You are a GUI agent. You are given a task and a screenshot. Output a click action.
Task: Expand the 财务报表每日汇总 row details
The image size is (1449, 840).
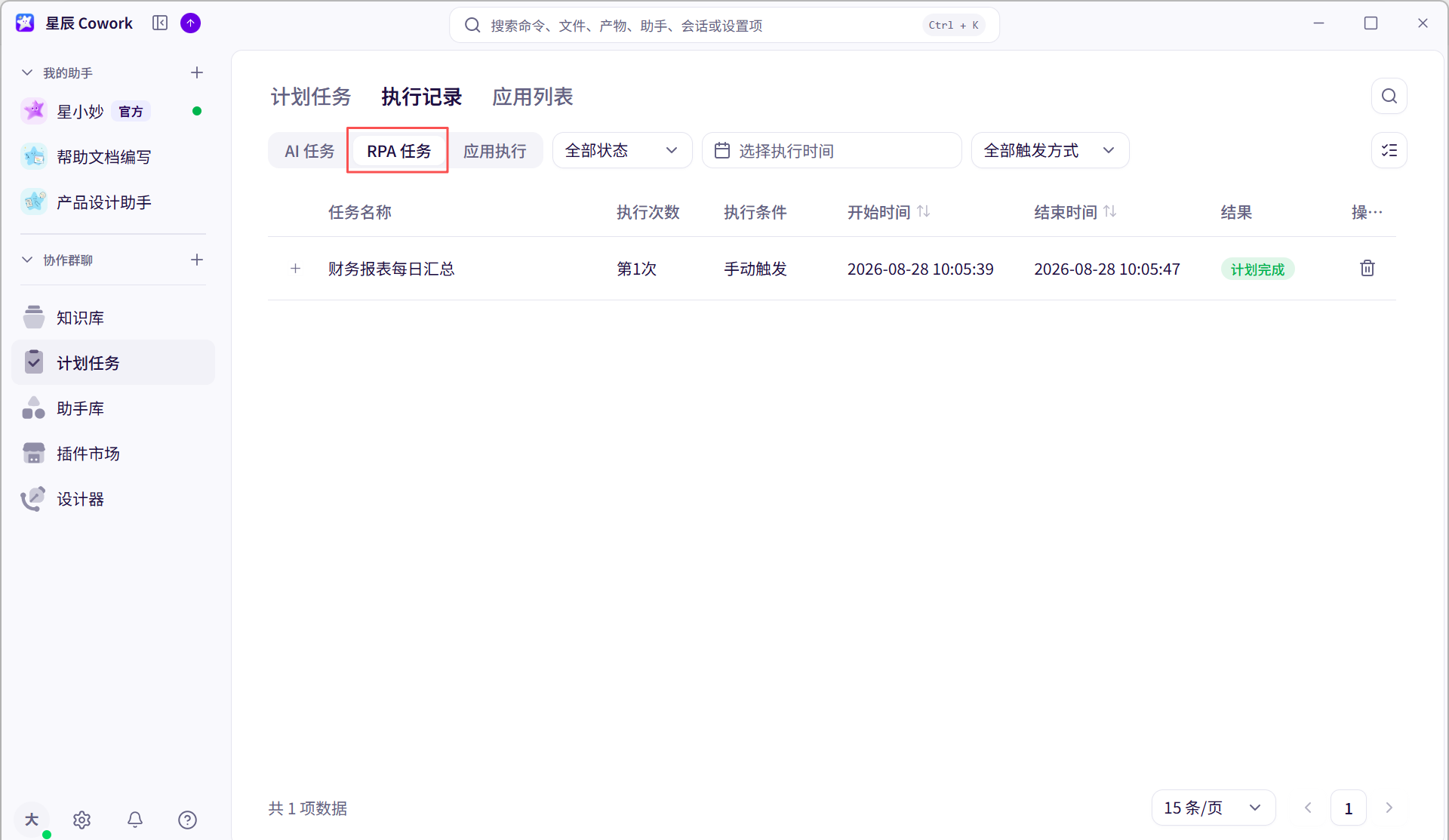click(x=296, y=269)
